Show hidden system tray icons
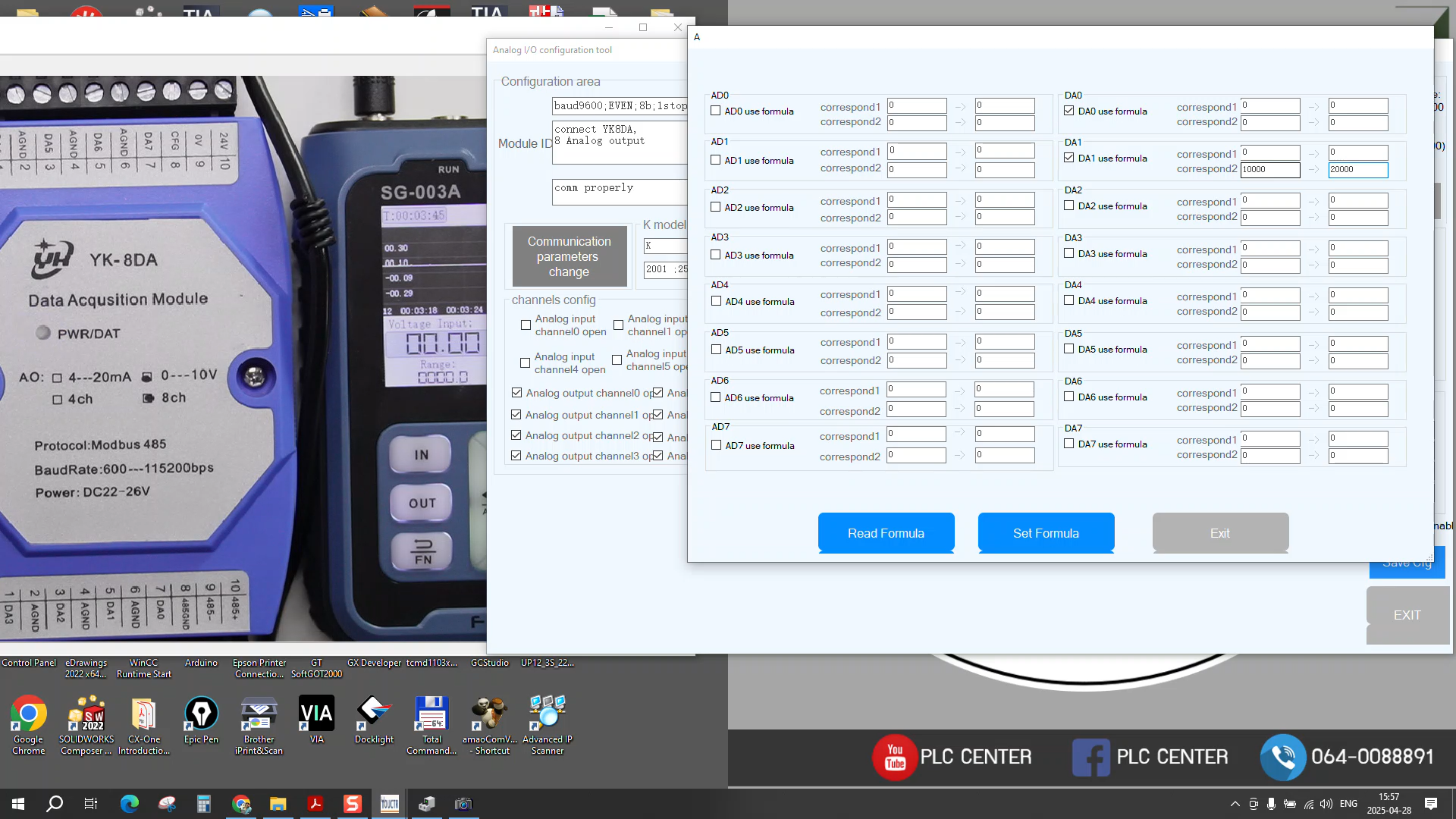1456x819 pixels. pos(1235,804)
